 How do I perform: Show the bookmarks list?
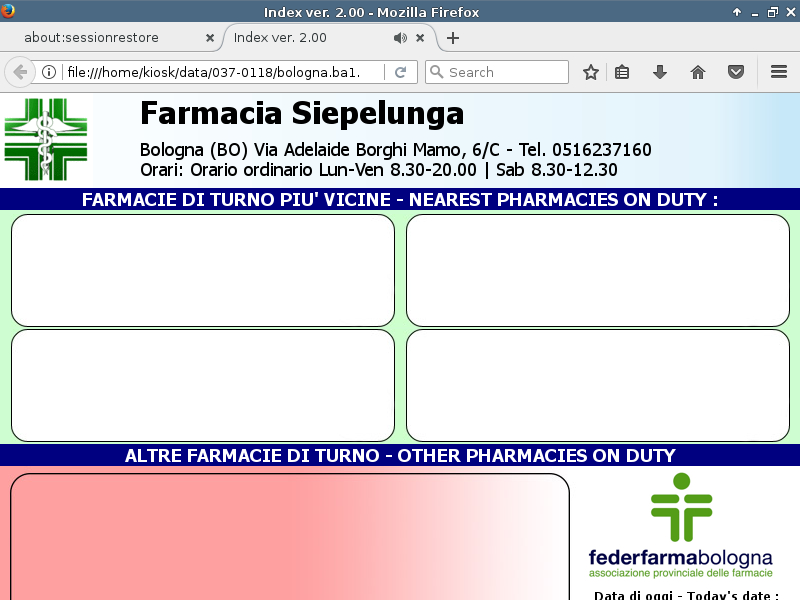click(x=622, y=72)
